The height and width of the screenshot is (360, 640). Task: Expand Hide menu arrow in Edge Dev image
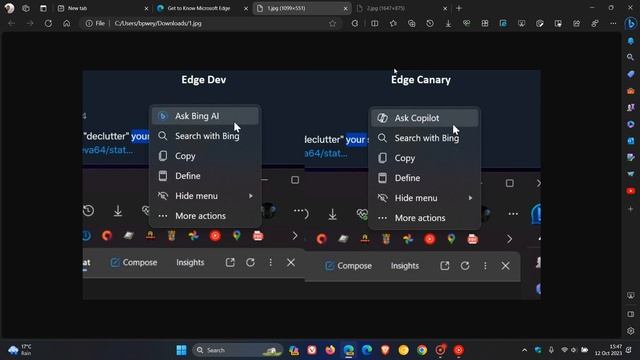(x=251, y=196)
